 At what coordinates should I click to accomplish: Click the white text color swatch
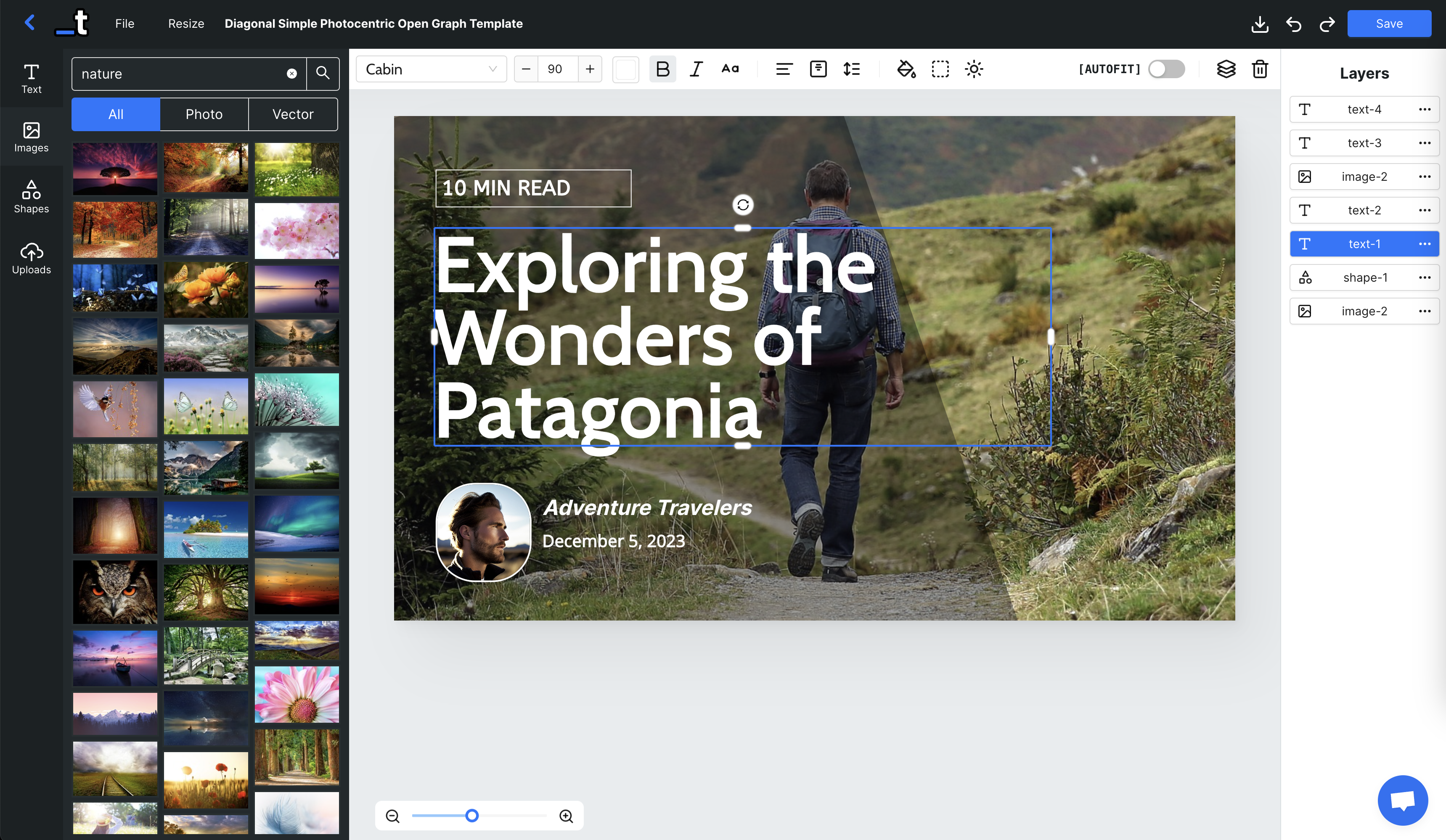pos(625,69)
